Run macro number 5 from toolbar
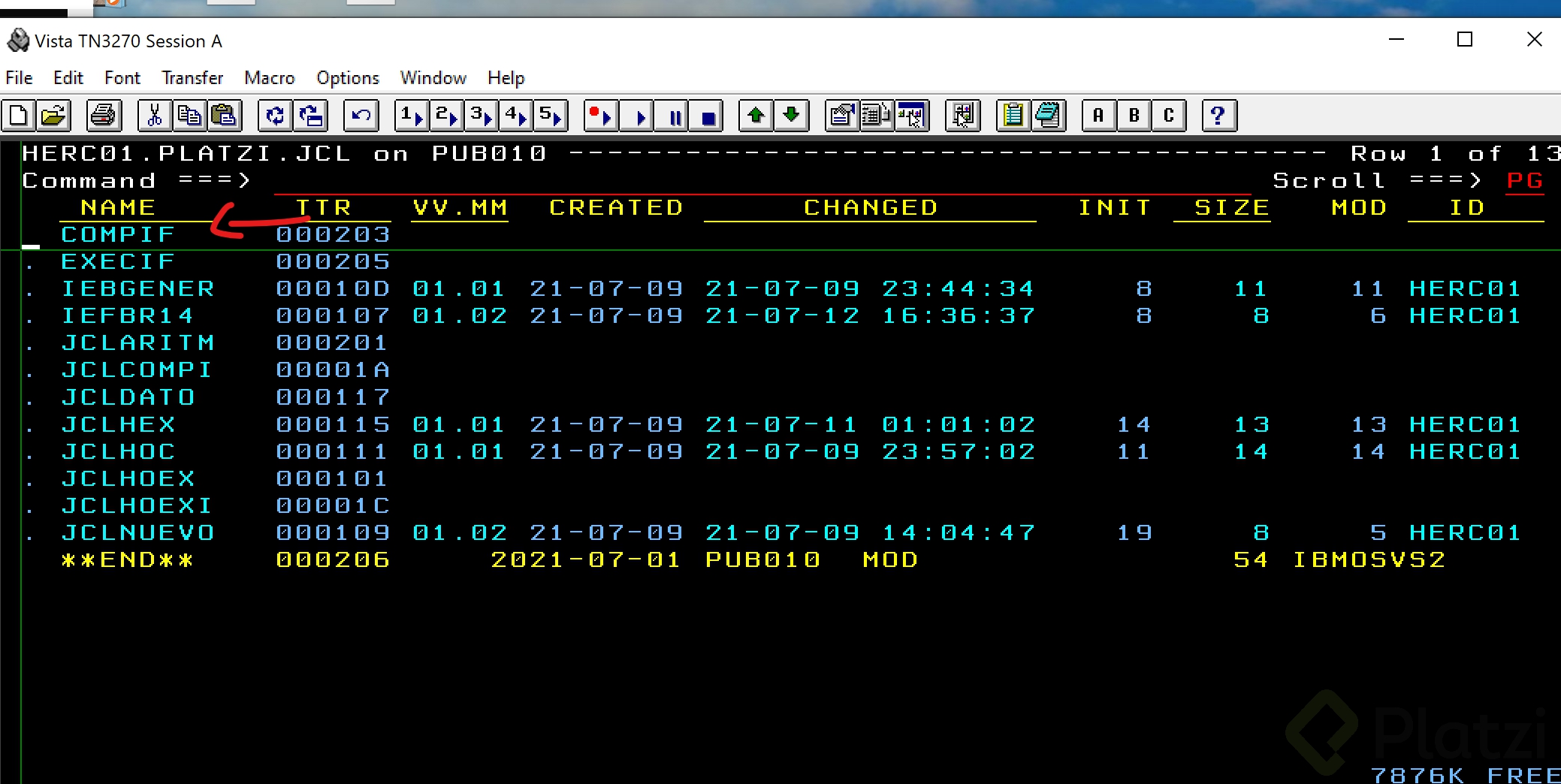Screen dimensions: 1561x784 551,116
